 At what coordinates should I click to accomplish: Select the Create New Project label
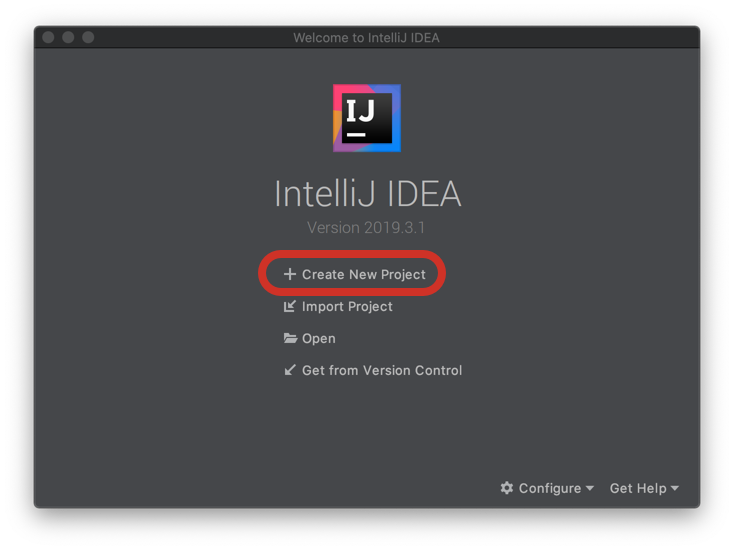[364, 274]
